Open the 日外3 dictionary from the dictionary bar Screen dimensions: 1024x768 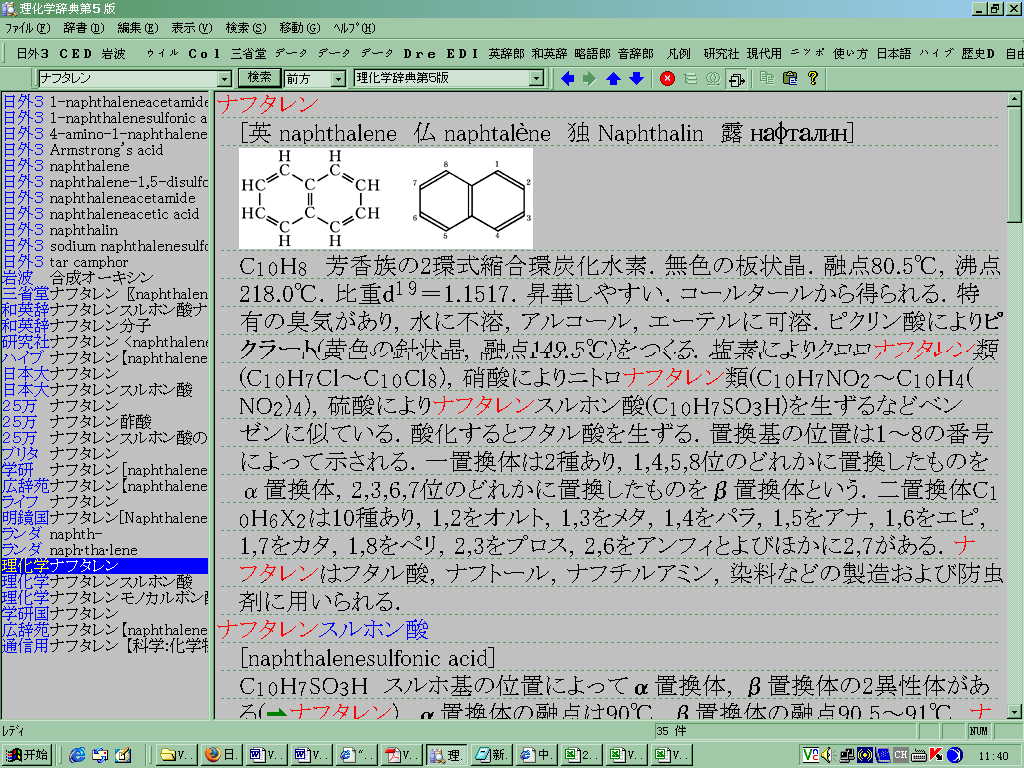[x=32, y=54]
